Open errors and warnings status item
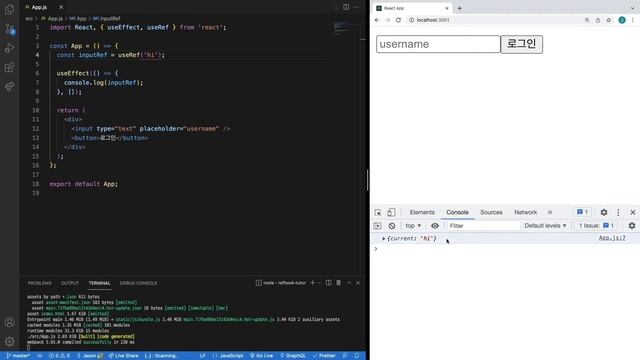 point(60,356)
